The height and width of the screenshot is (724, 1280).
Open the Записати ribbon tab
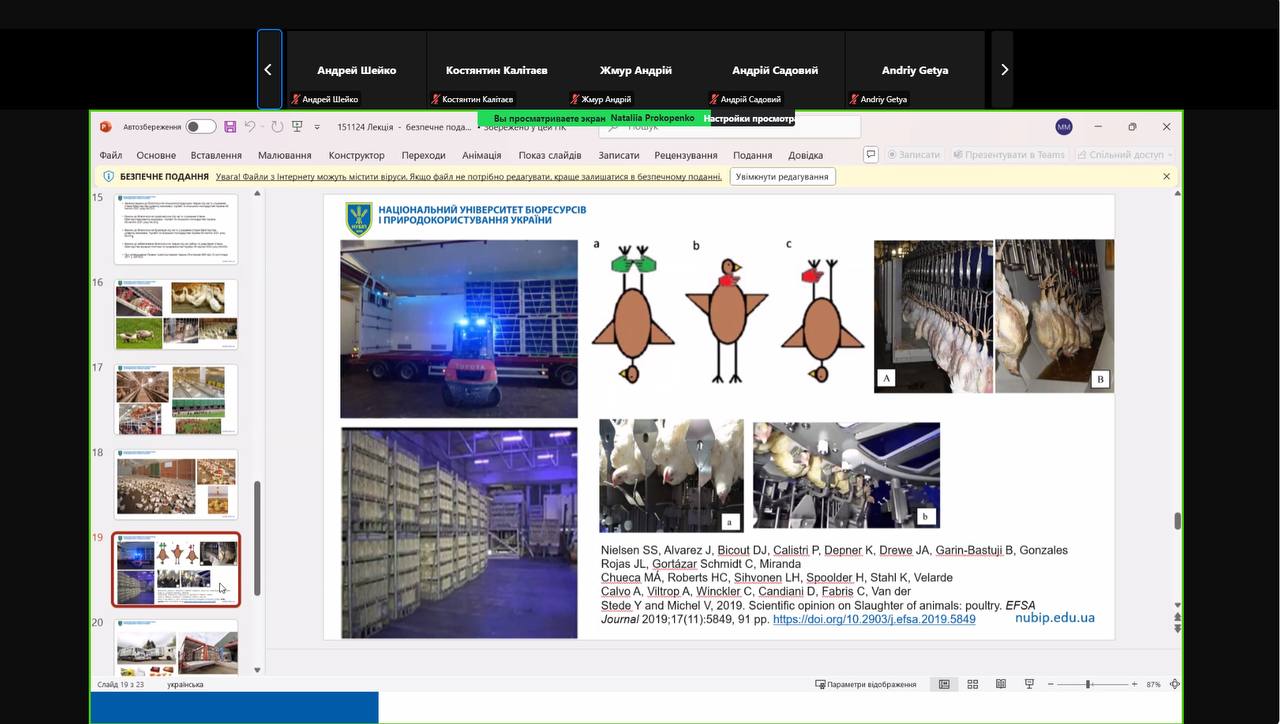coord(618,155)
